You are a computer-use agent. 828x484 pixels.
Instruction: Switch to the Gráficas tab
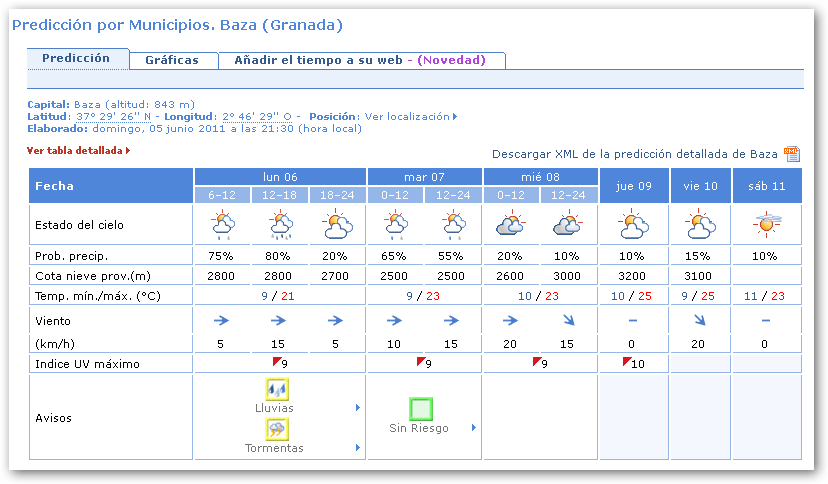pyautogui.click(x=171, y=60)
